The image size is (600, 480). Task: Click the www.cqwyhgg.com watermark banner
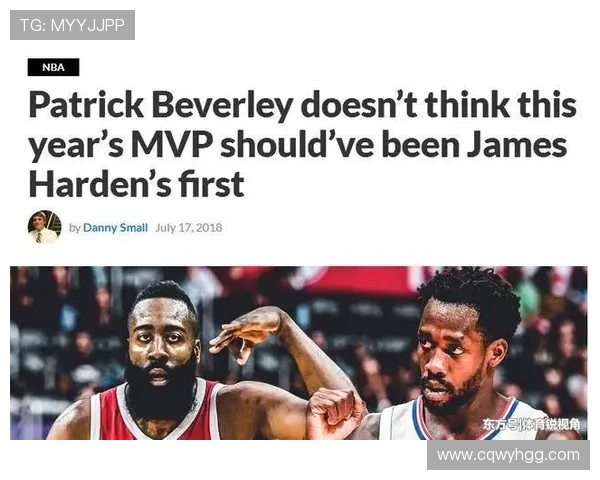[508, 455]
